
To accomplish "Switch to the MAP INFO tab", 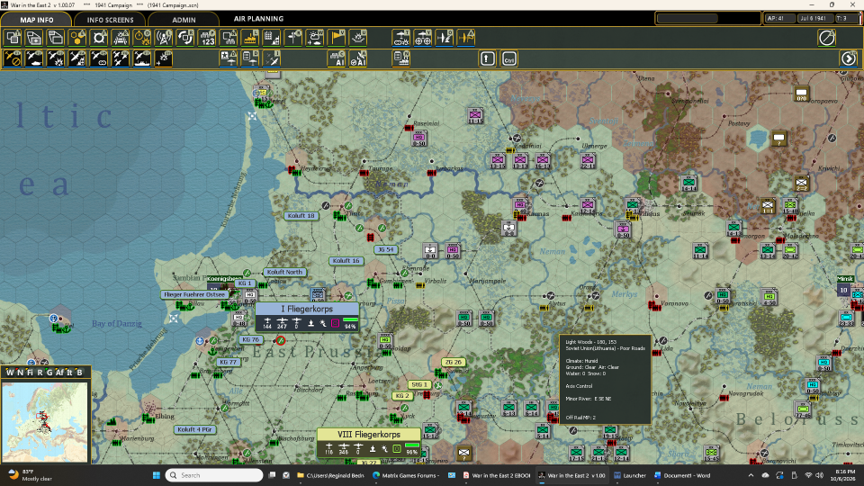I will coord(36,19).
